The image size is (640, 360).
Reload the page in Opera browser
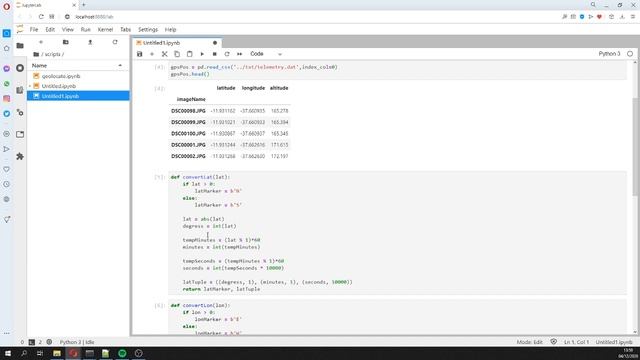41,17
